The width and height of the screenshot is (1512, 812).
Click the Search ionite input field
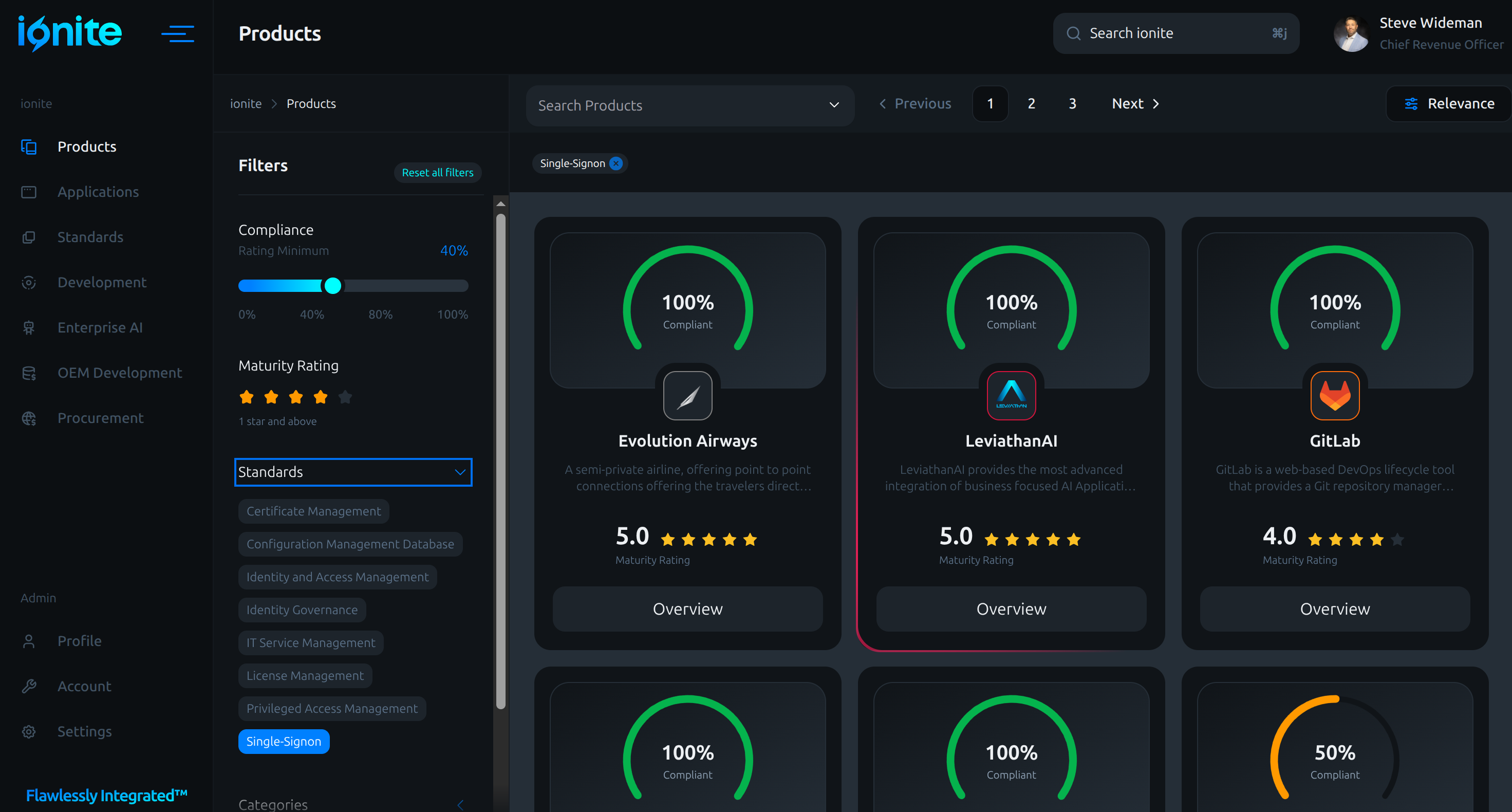coord(1175,33)
